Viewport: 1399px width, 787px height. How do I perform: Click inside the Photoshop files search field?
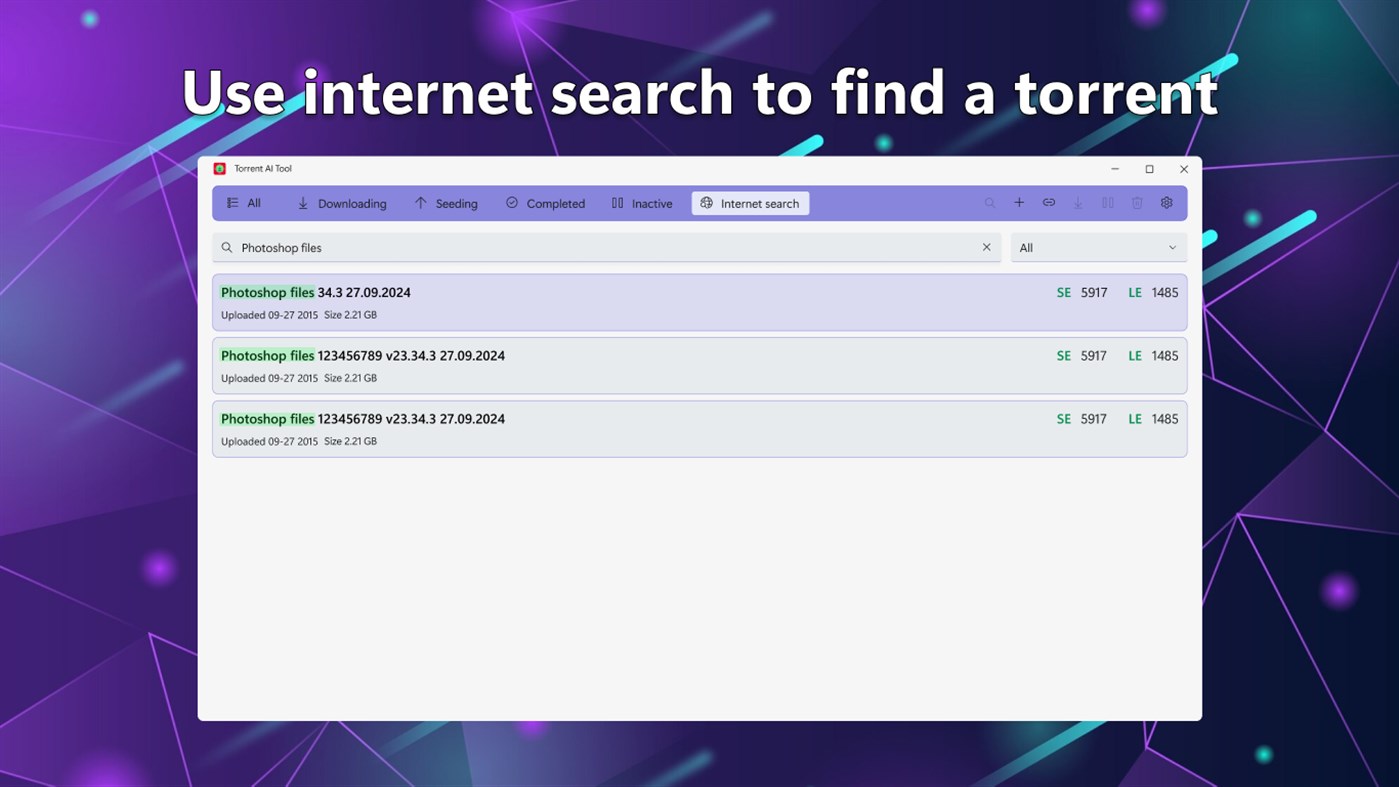coord(600,247)
